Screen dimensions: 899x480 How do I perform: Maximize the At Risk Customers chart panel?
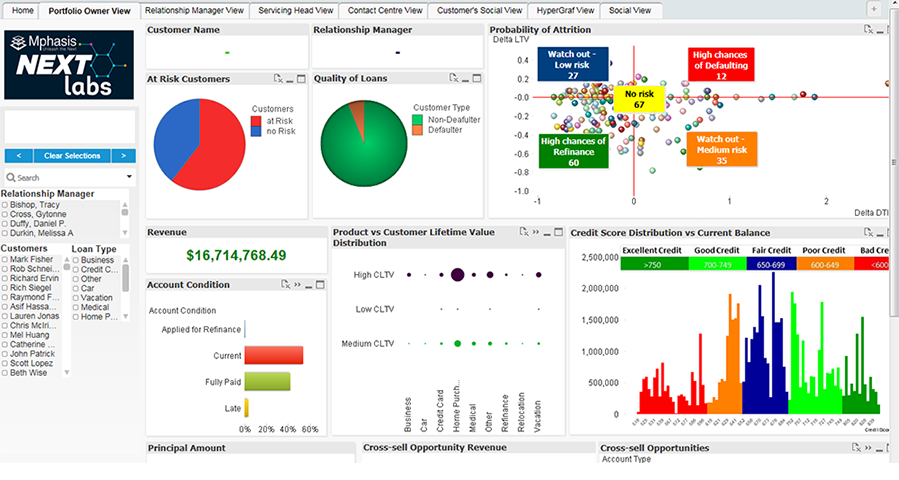coord(302,79)
